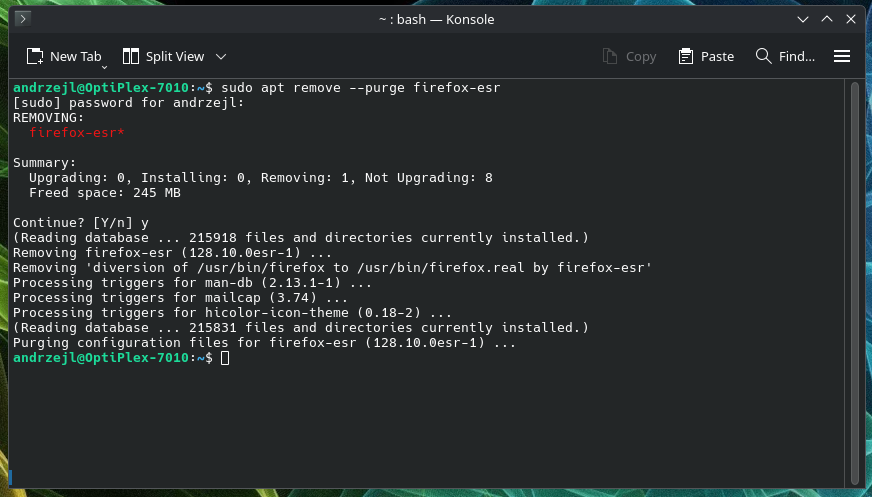
Task: Minimize the Konsole window
Action: tap(802, 19)
